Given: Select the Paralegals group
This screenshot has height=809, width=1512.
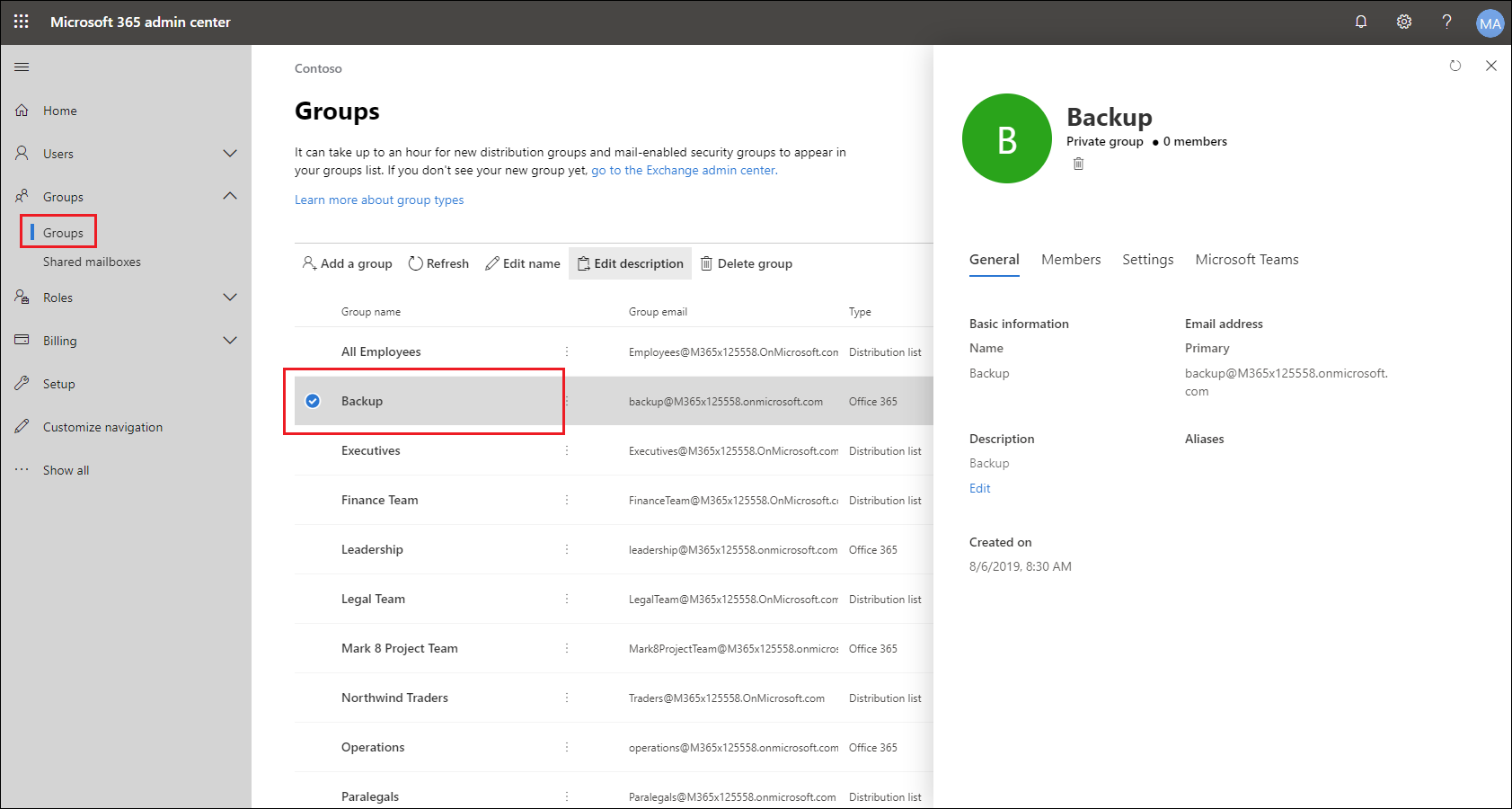Looking at the screenshot, I should (370, 796).
